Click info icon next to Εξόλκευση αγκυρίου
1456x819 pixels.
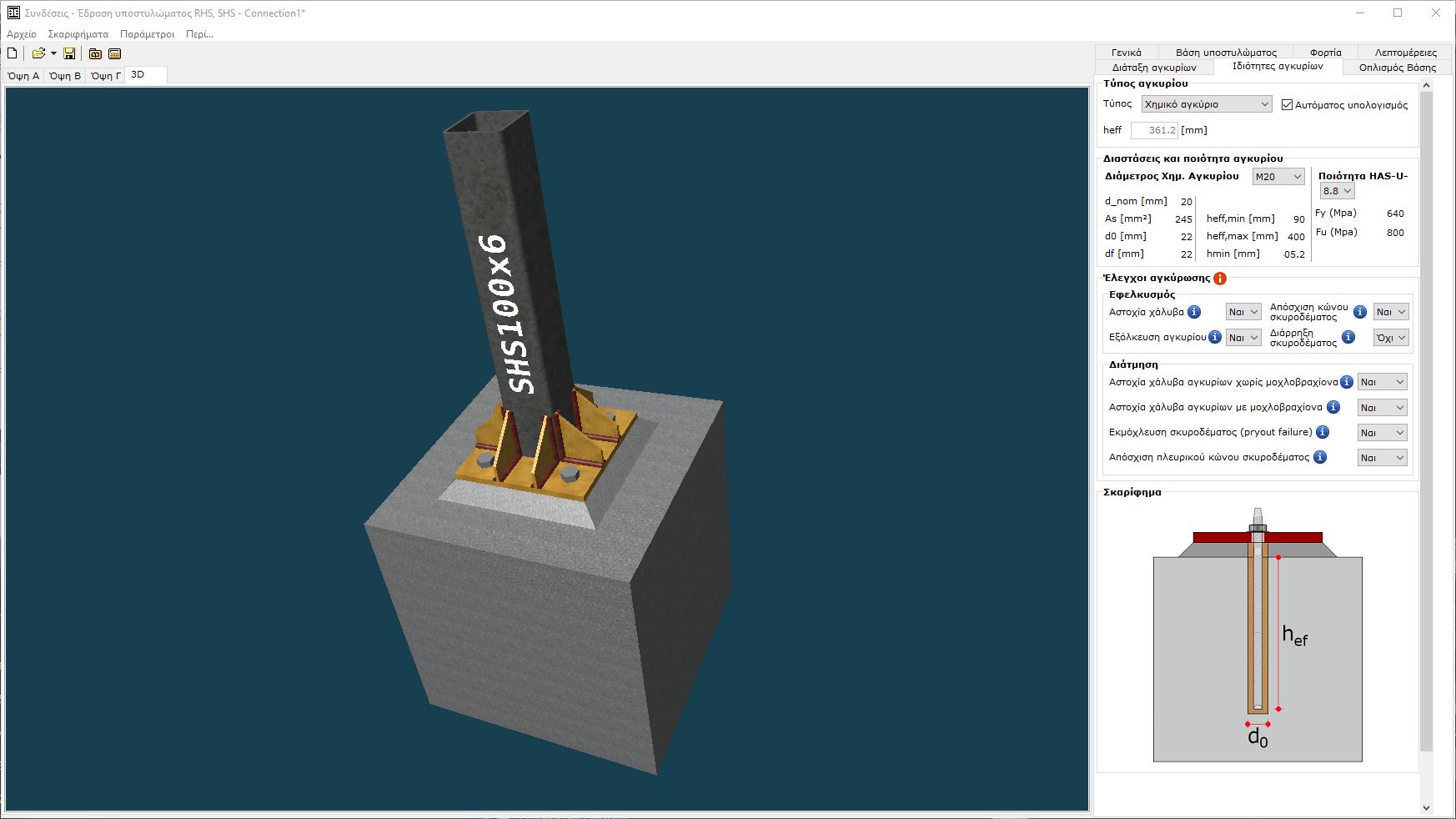pos(1215,337)
